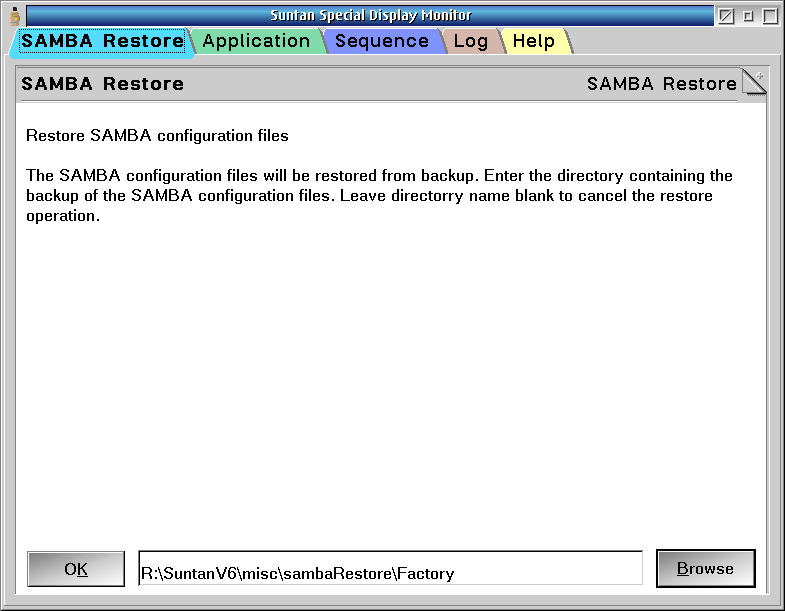Open the window system menu icon
Image resolution: width=785 pixels, height=611 pixels.
(x=15, y=16)
